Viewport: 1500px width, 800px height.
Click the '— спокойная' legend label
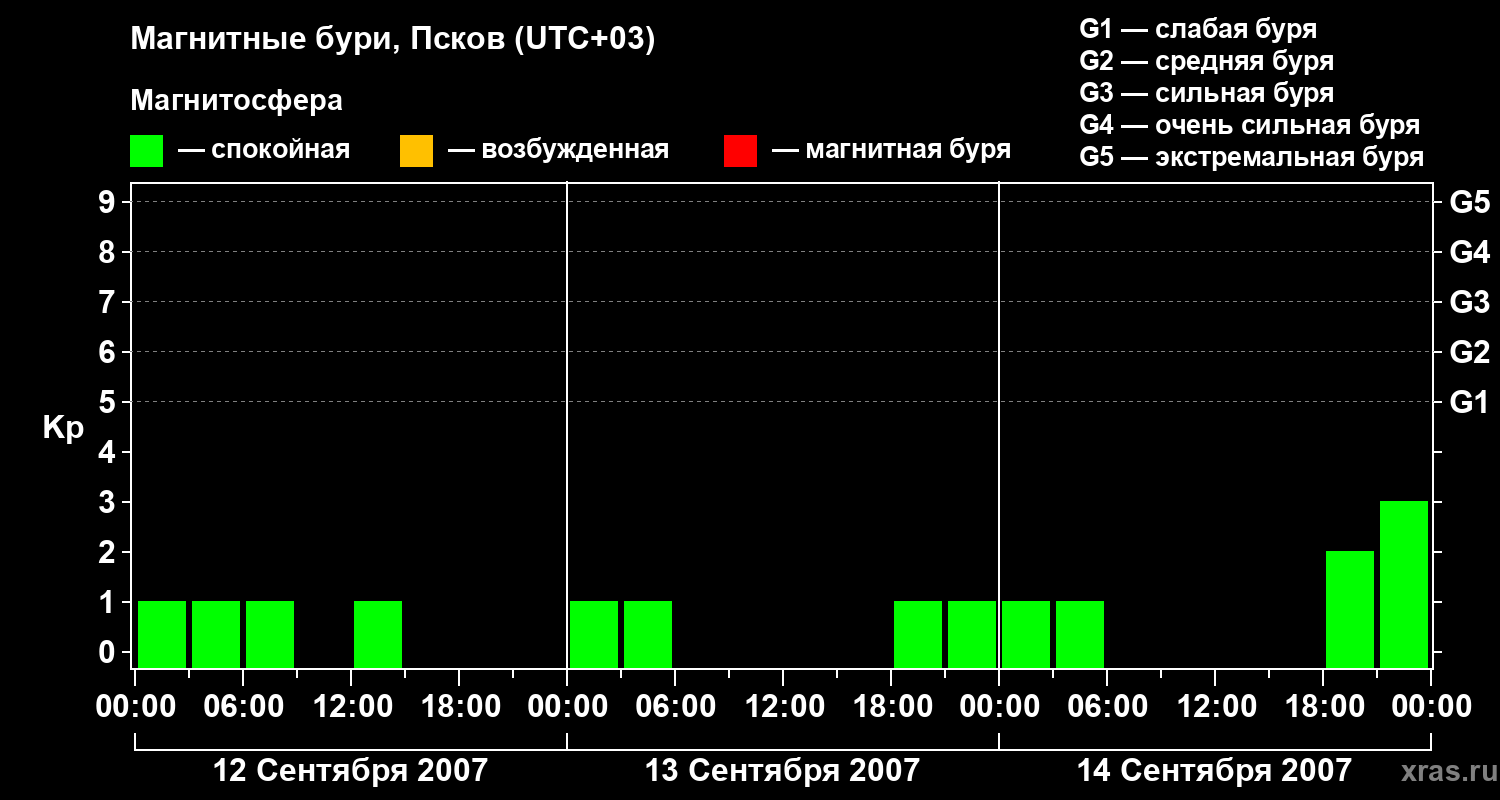264,150
